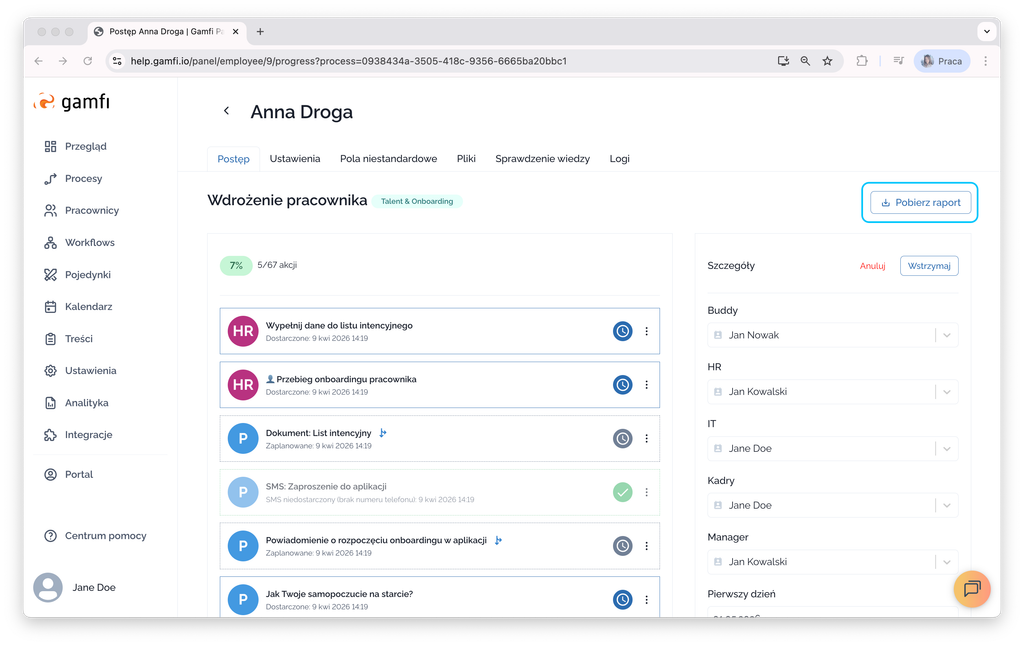Click the browser address bar
Viewport: 1024px width, 646px height.
click(x=440, y=61)
